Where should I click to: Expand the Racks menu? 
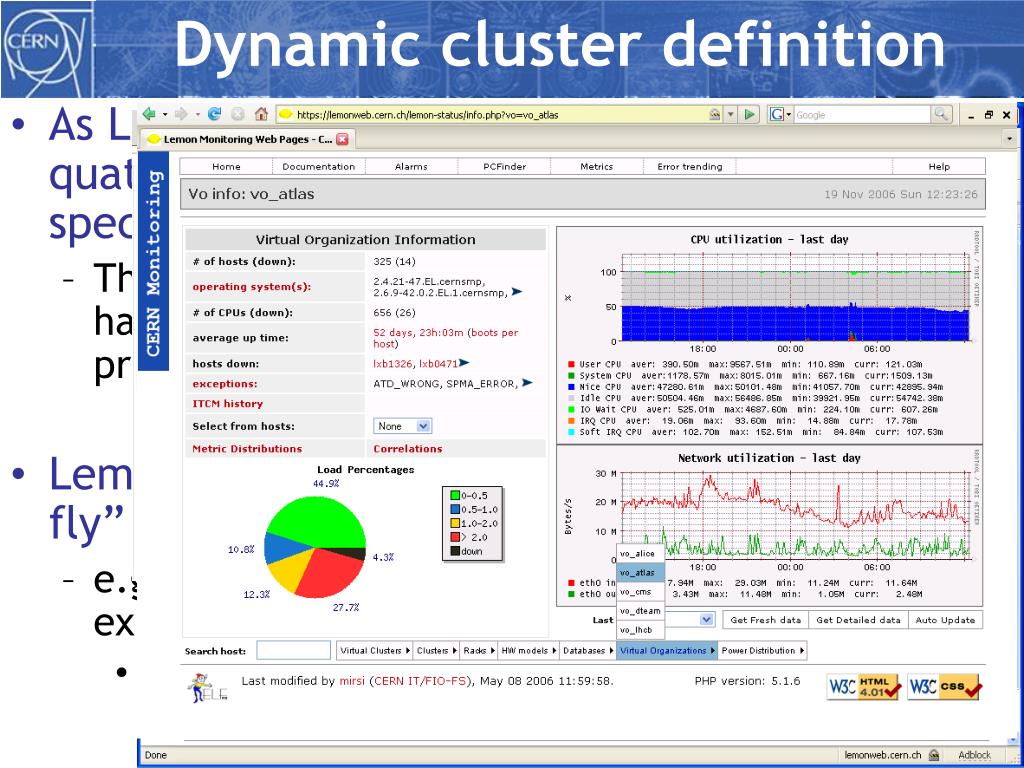479,650
